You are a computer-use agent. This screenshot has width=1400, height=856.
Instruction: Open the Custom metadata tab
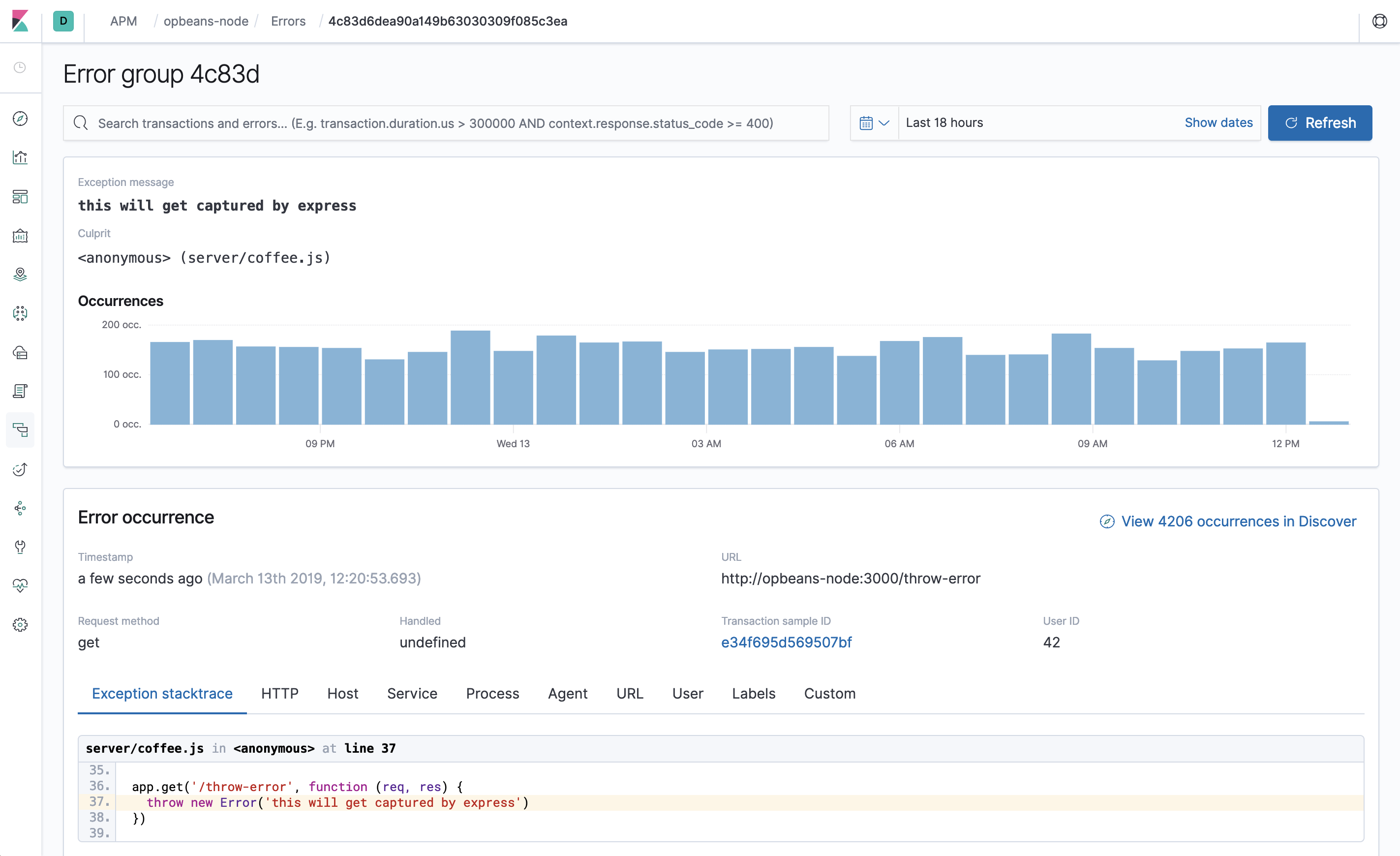pyautogui.click(x=829, y=694)
